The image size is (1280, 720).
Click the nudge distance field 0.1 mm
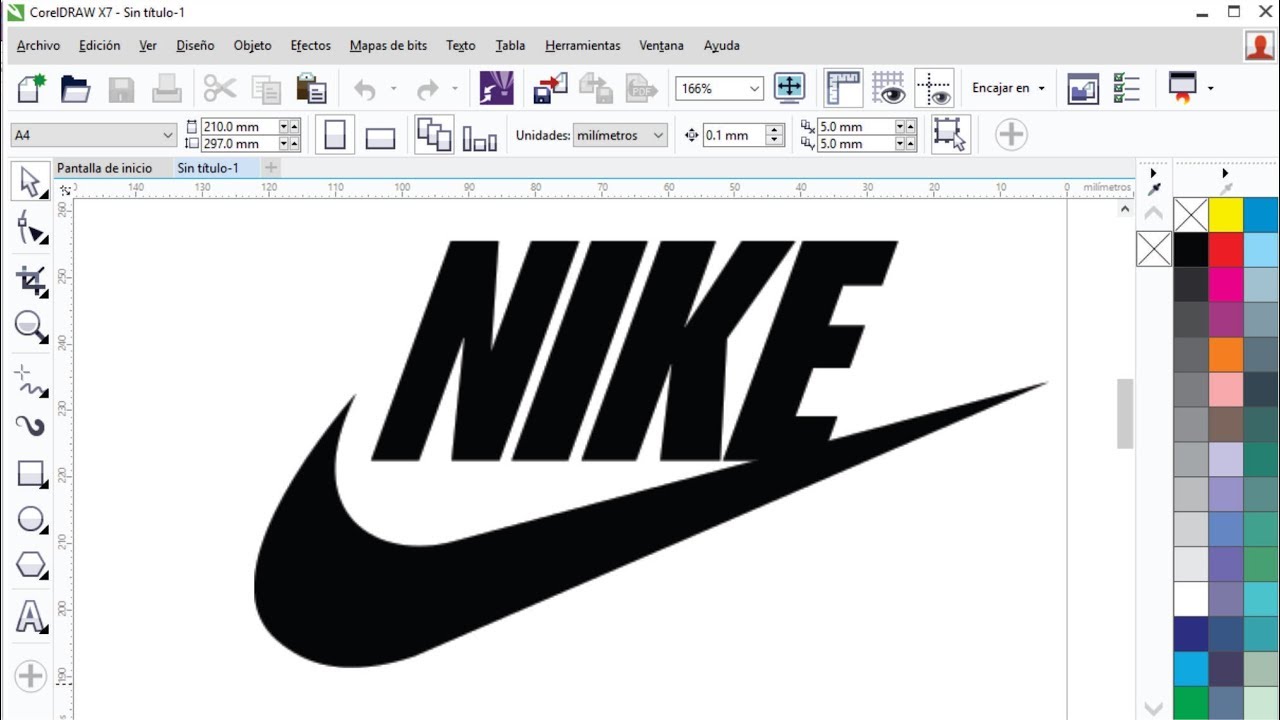(x=734, y=135)
